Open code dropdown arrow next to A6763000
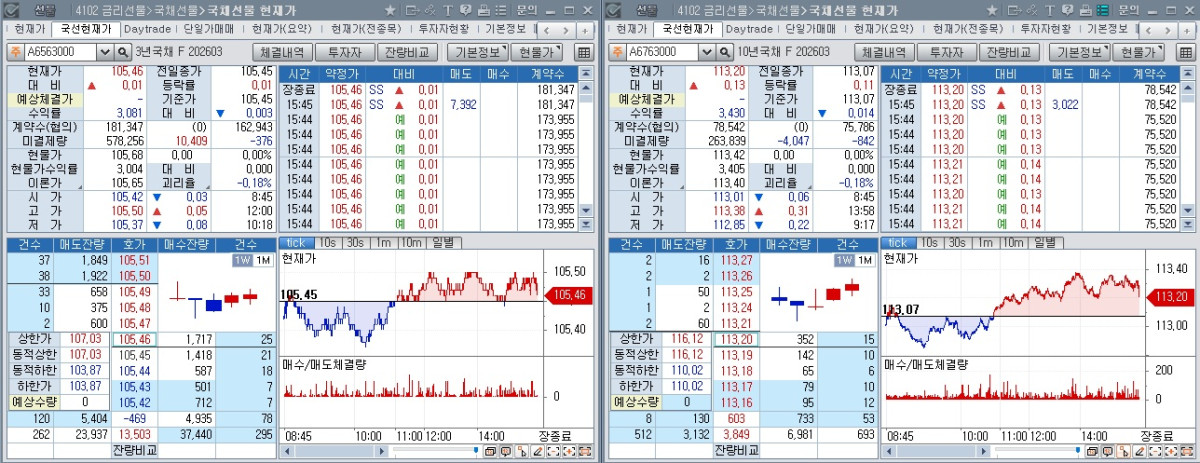Viewport: 1200px width, 463px height. pos(707,52)
